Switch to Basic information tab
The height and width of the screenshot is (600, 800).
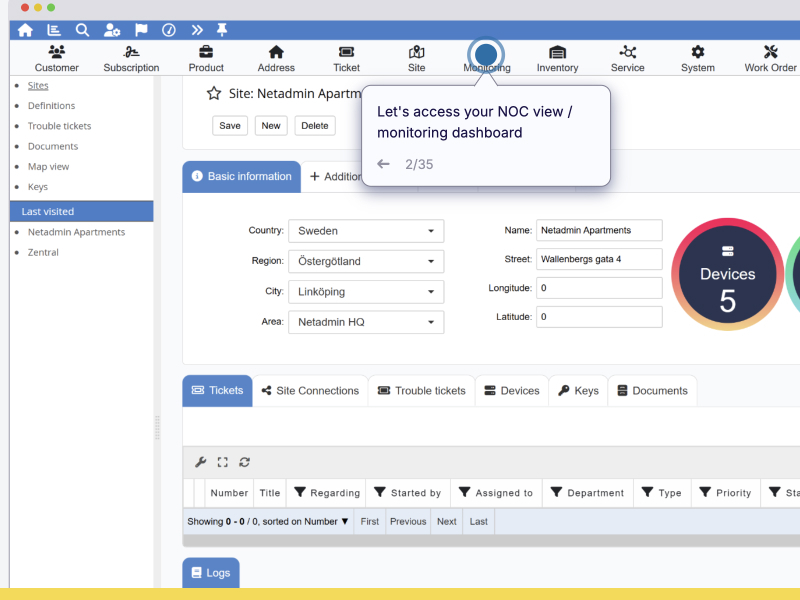241,177
